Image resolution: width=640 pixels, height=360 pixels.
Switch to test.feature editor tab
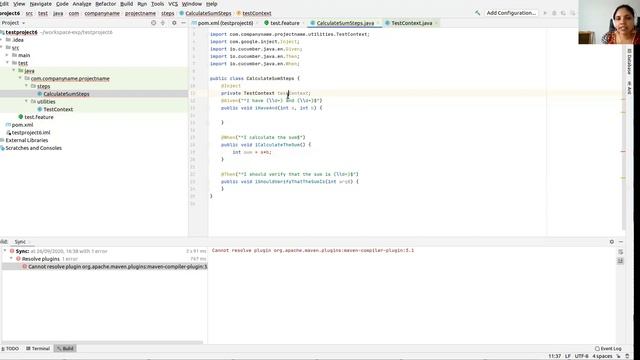click(x=284, y=23)
